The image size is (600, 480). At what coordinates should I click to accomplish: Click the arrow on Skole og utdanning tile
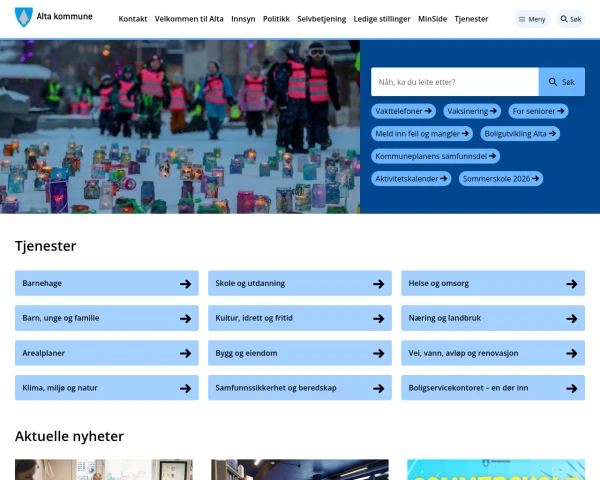coord(379,284)
